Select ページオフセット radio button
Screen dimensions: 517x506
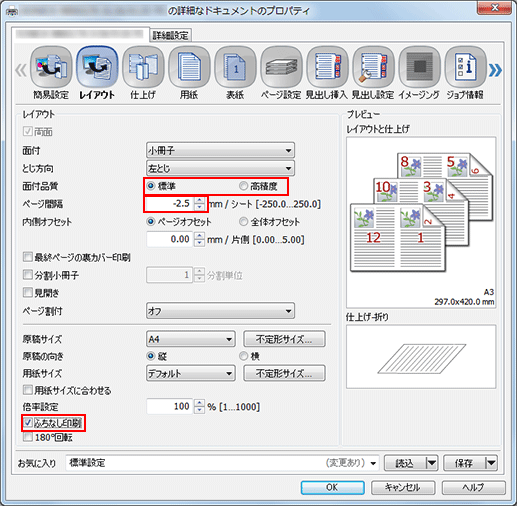click(x=151, y=222)
